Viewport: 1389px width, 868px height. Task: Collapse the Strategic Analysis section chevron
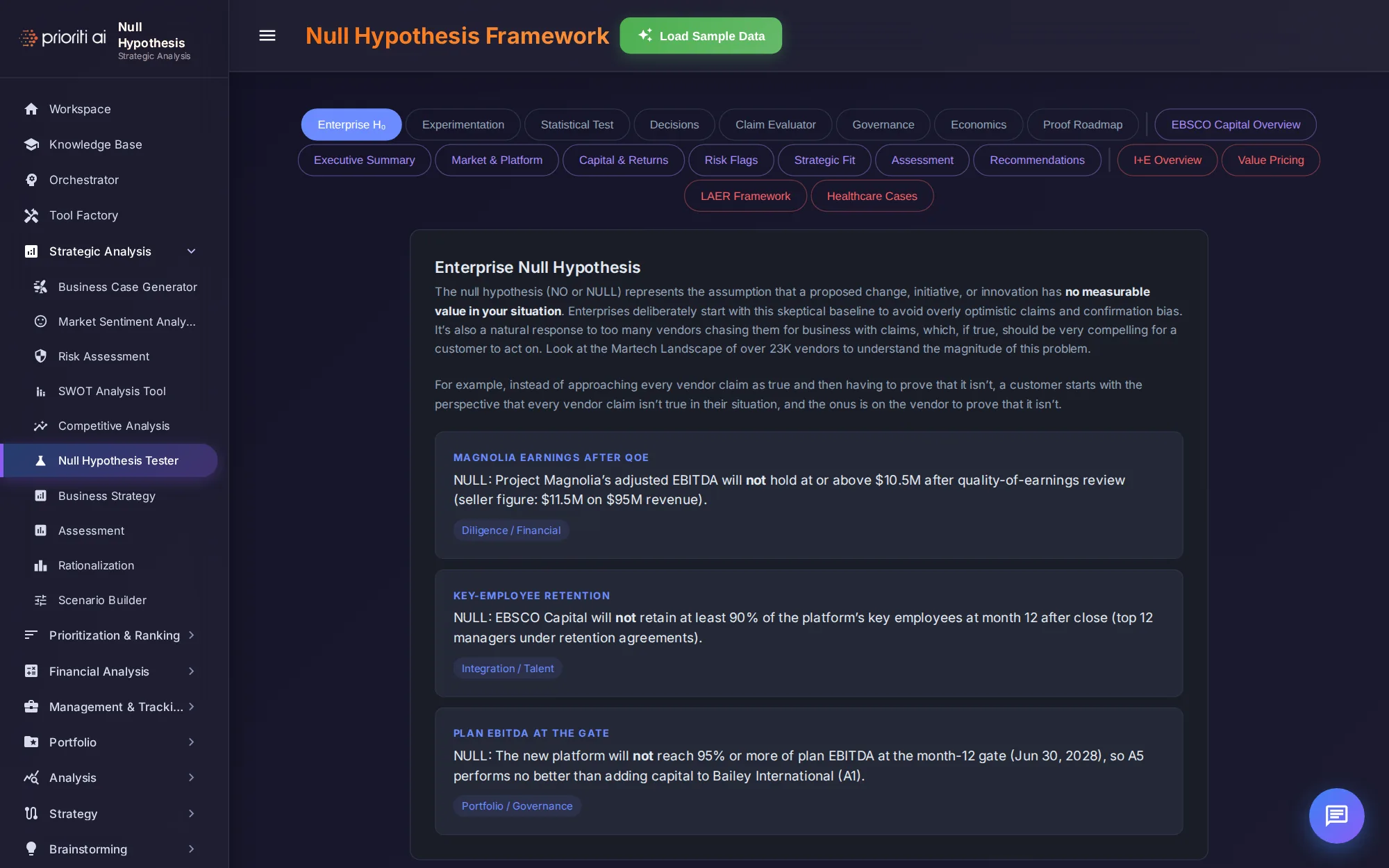pyautogui.click(x=192, y=251)
